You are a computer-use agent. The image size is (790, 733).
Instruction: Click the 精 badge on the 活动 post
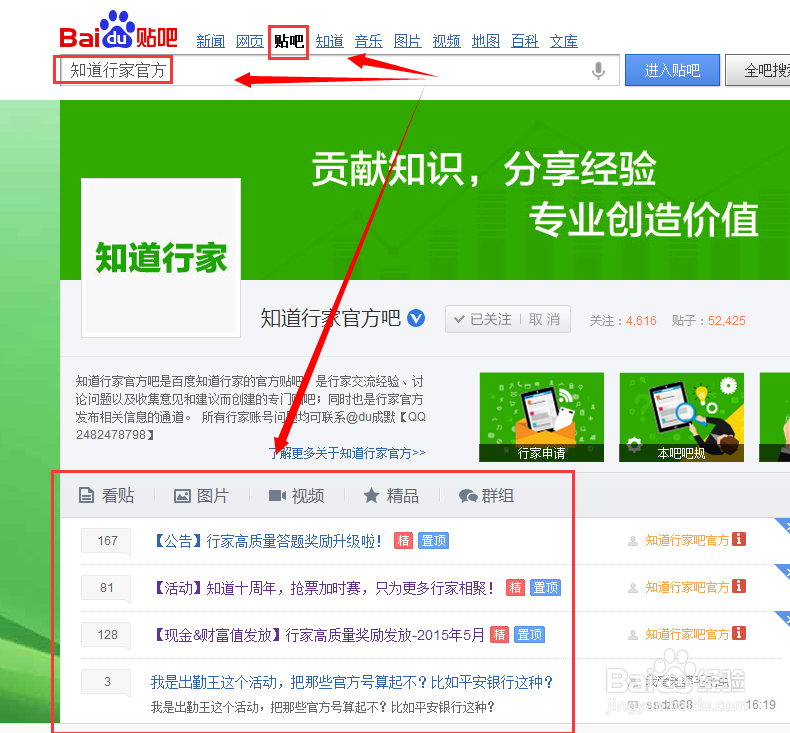click(x=515, y=587)
